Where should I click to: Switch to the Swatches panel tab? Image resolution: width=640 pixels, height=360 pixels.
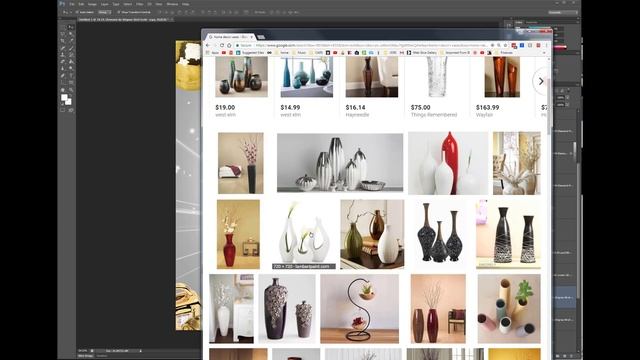[531, 22]
